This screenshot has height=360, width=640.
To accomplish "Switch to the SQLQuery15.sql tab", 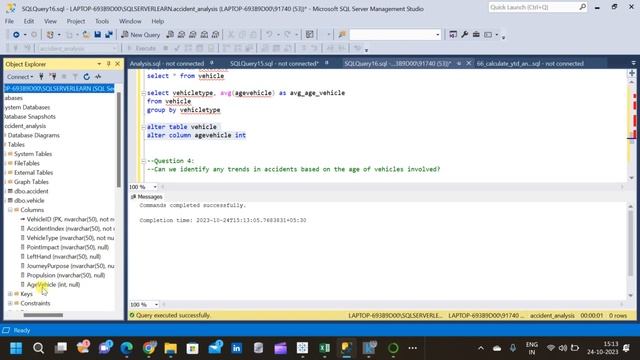I will tap(274, 64).
